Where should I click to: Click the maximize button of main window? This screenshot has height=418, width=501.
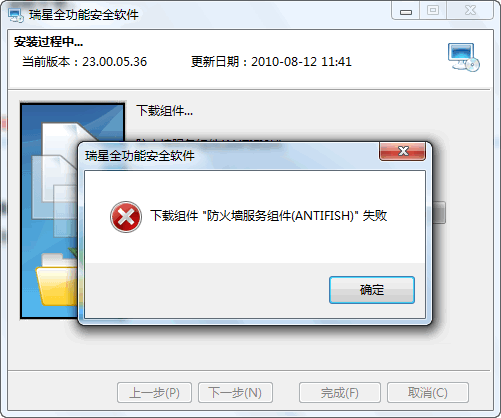[433, 10]
